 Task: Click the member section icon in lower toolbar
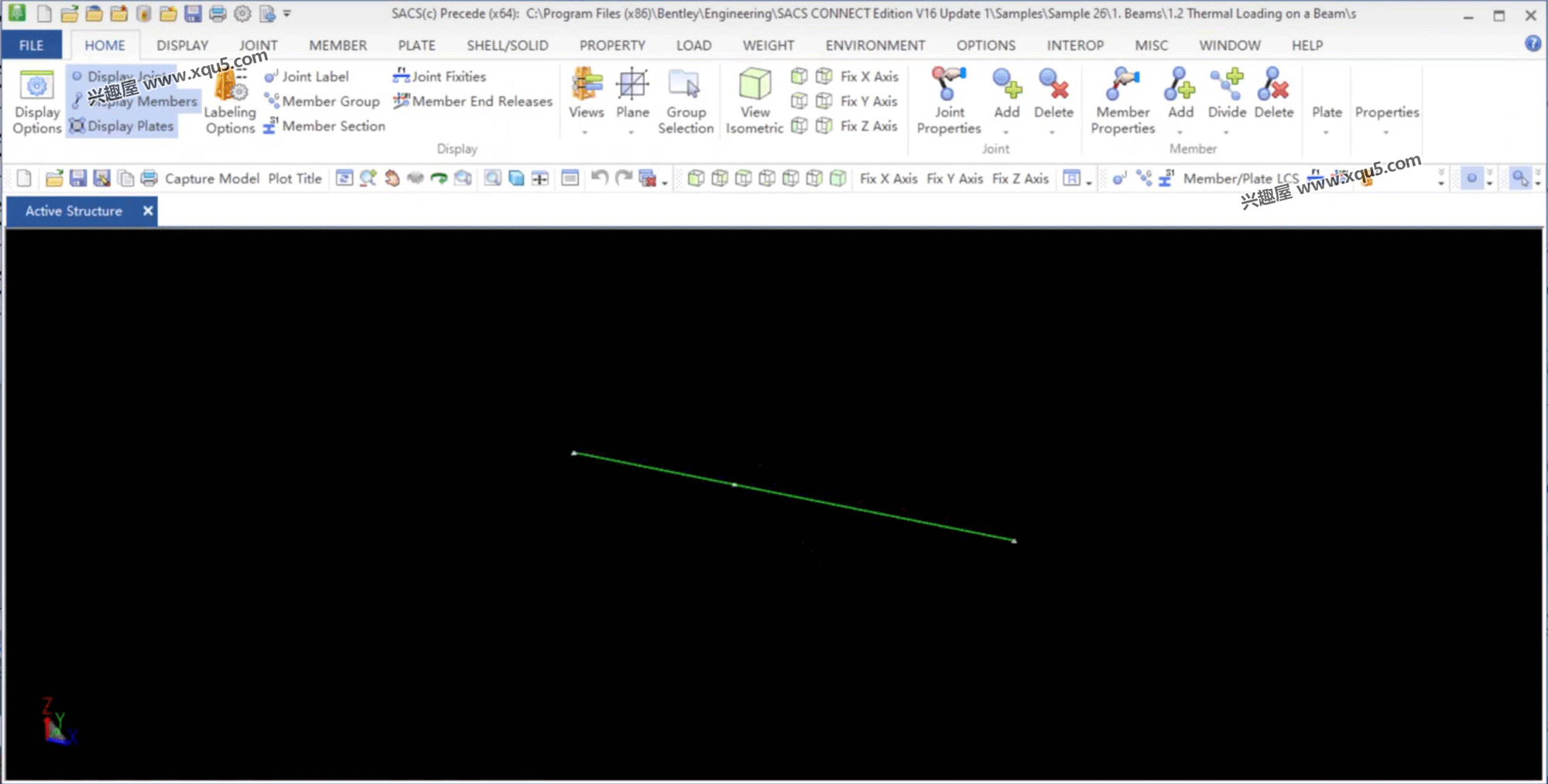[1166, 179]
